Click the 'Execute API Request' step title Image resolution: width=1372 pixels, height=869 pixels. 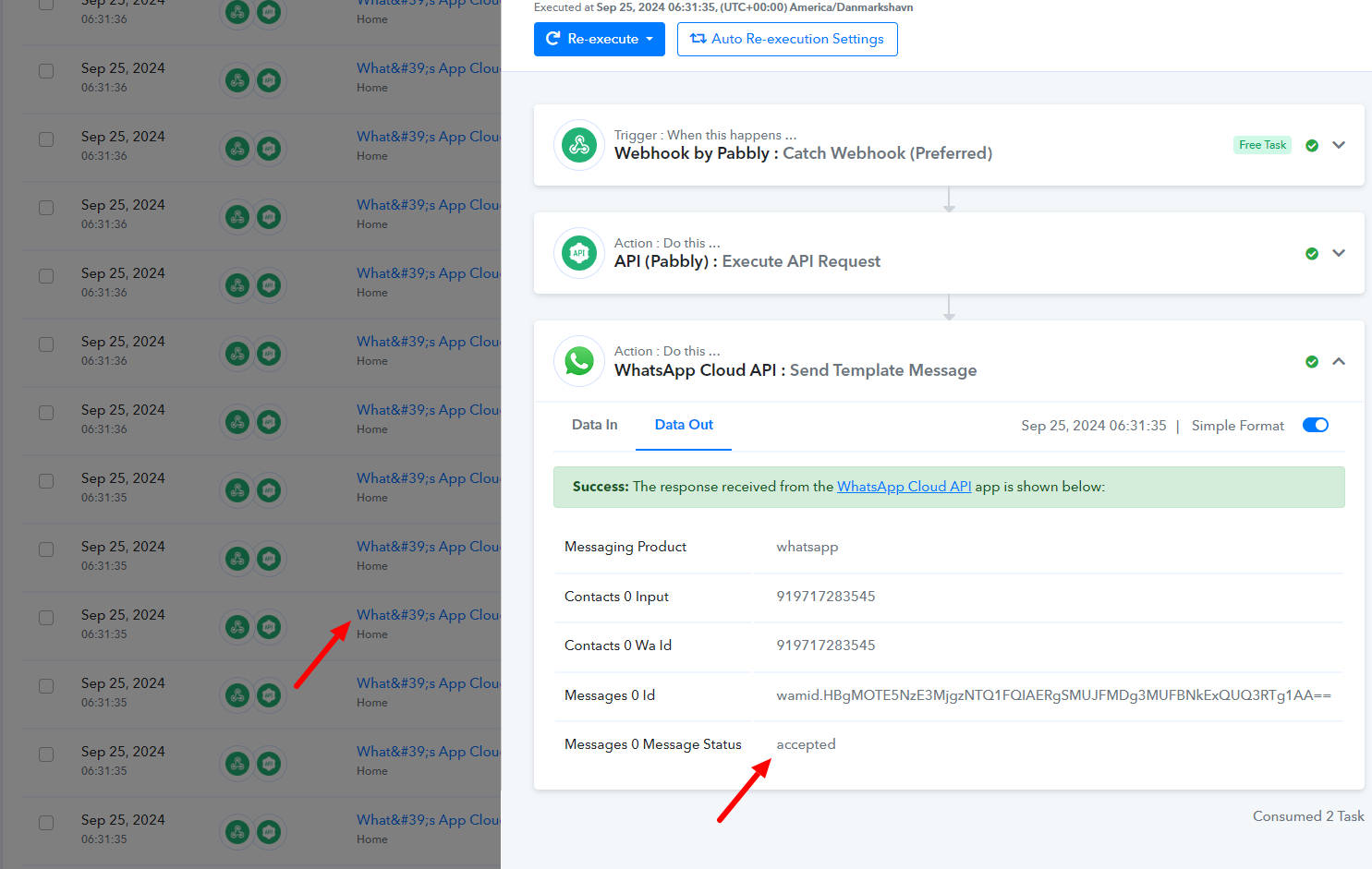[x=801, y=261]
